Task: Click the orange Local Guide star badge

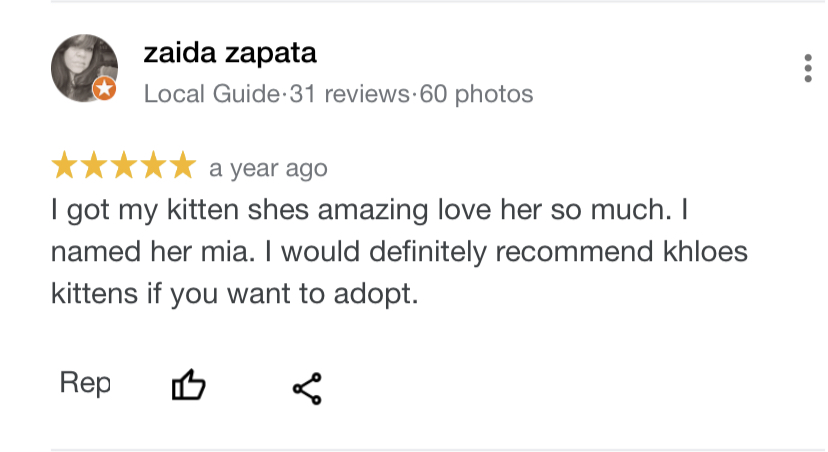Action: click(104, 90)
